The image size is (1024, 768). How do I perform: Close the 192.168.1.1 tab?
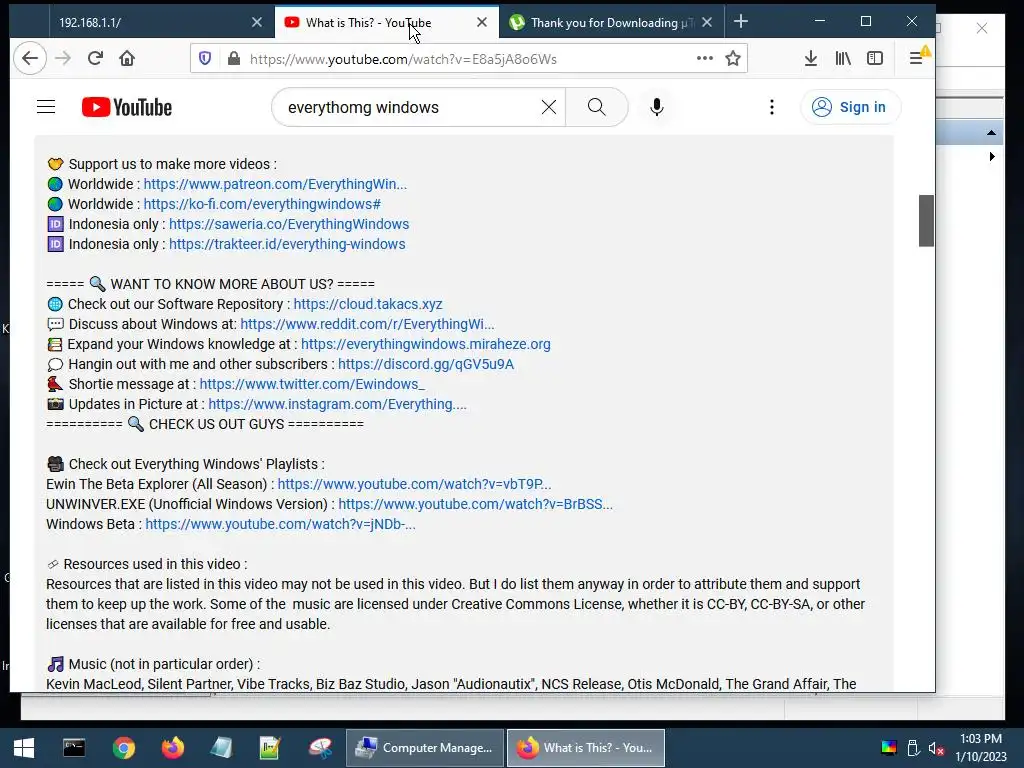[x=257, y=22]
